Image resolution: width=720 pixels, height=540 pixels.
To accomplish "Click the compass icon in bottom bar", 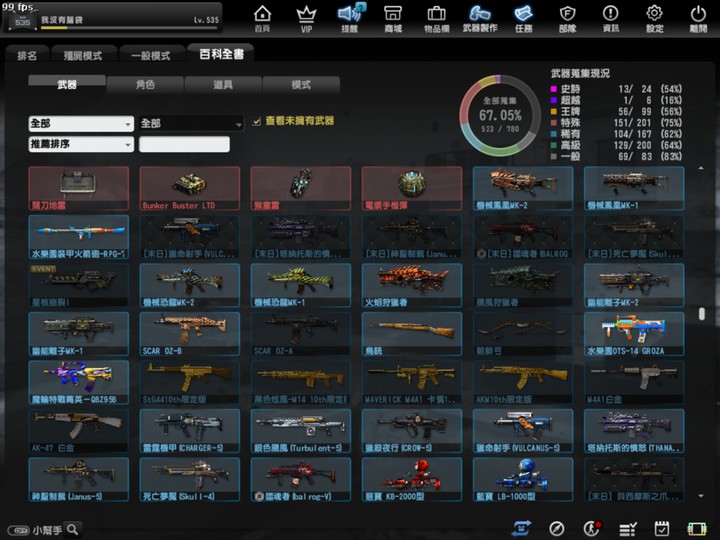I will [557, 528].
